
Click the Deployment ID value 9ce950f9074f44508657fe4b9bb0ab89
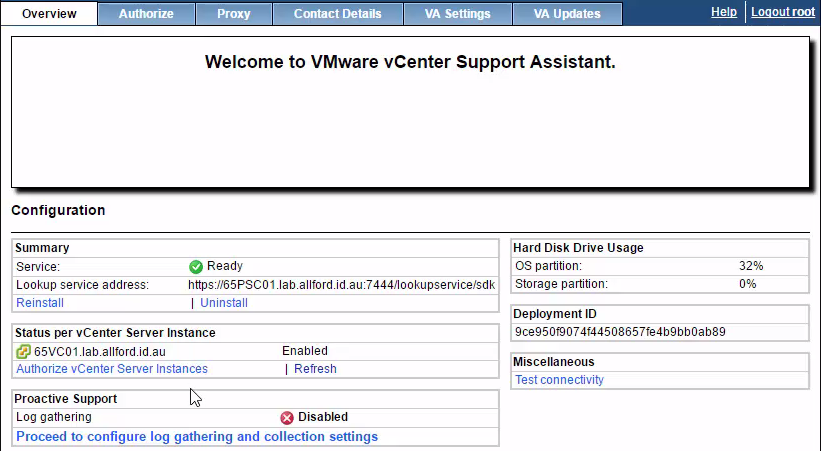point(620,332)
